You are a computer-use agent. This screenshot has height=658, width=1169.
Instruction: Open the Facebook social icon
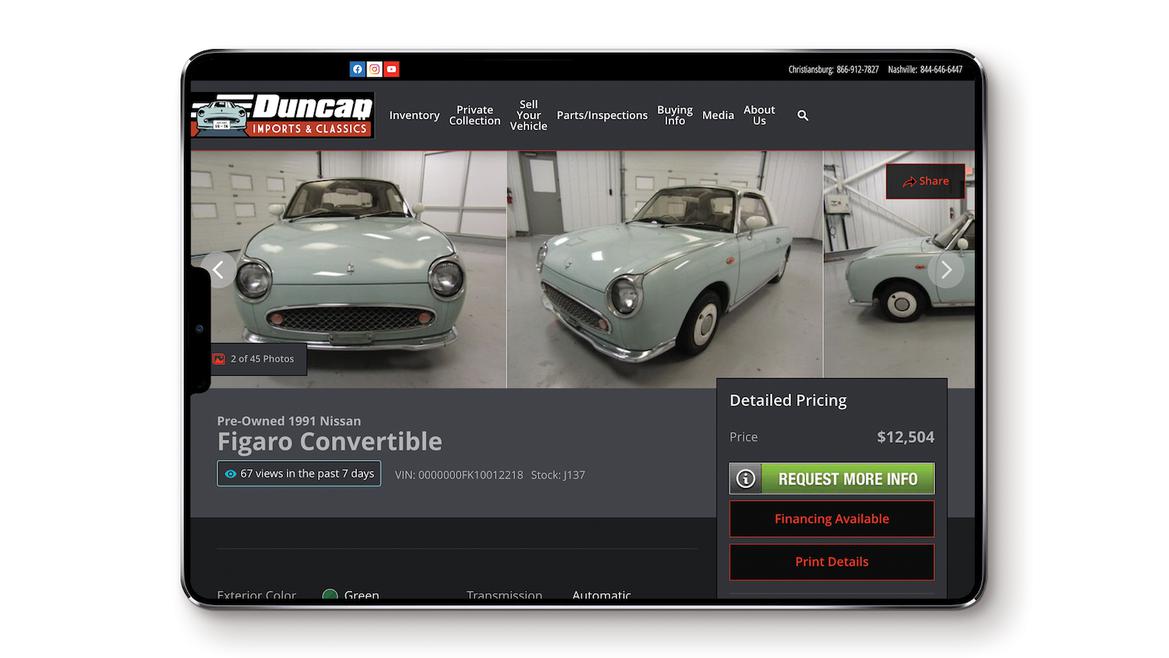357,69
